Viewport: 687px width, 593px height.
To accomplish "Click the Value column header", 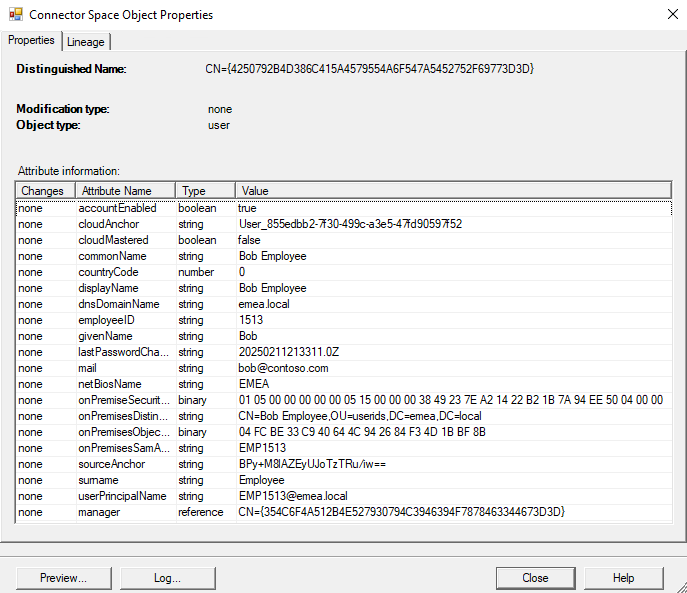I will point(453,191).
